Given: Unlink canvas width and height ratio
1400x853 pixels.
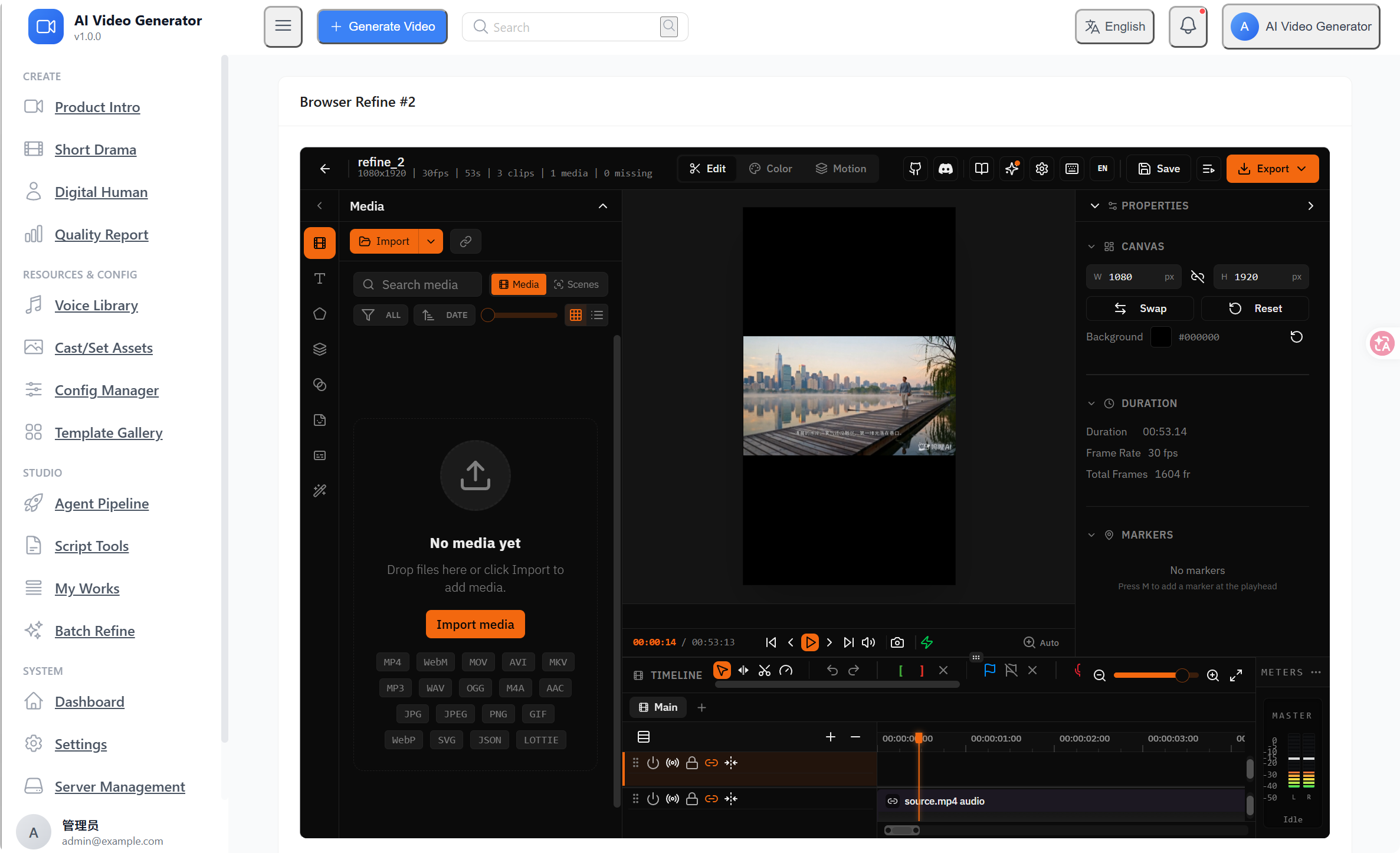Looking at the screenshot, I should pyautogui.click(x=1198, y=277).
